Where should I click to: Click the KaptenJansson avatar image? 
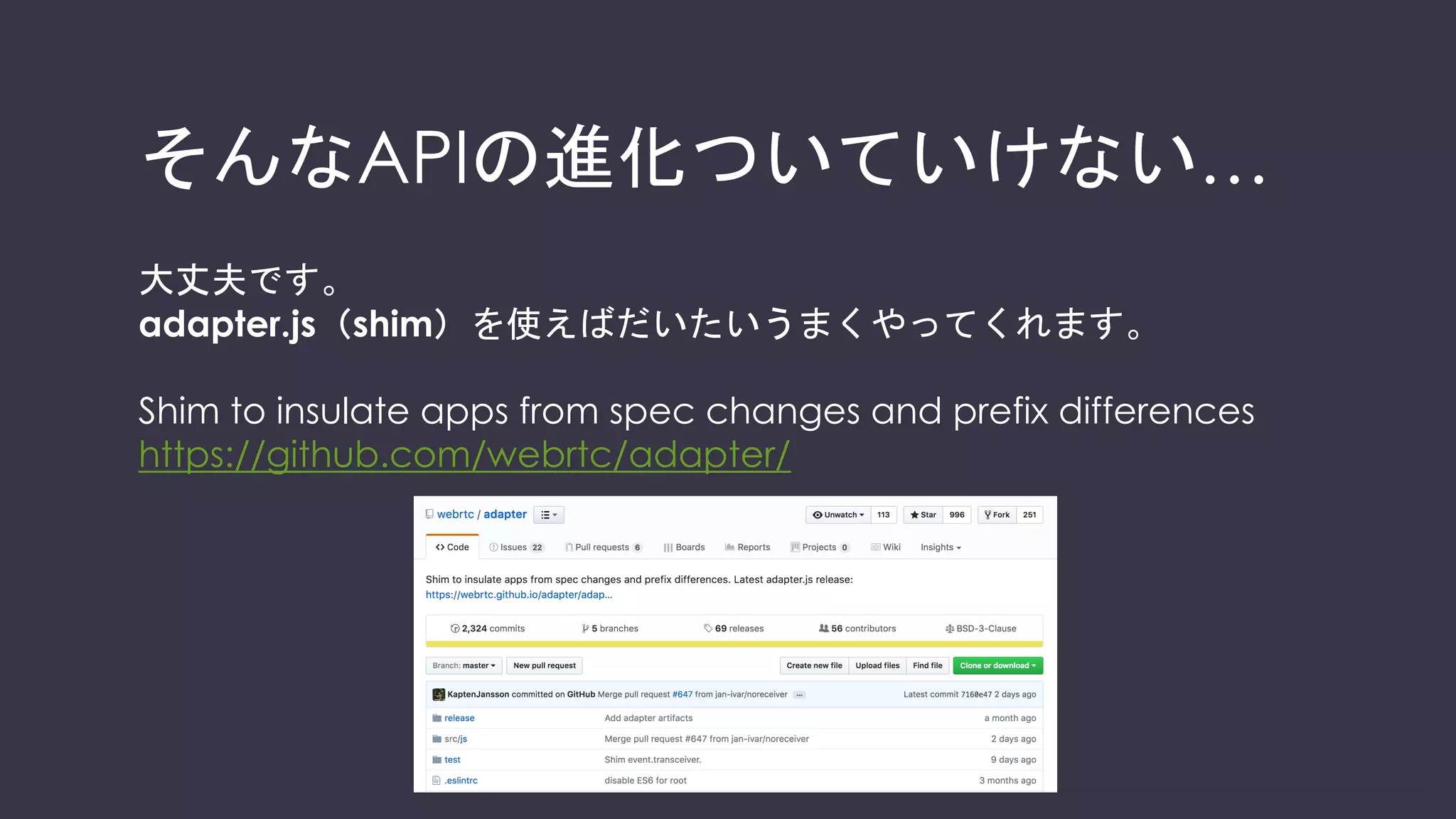[439, 695]
